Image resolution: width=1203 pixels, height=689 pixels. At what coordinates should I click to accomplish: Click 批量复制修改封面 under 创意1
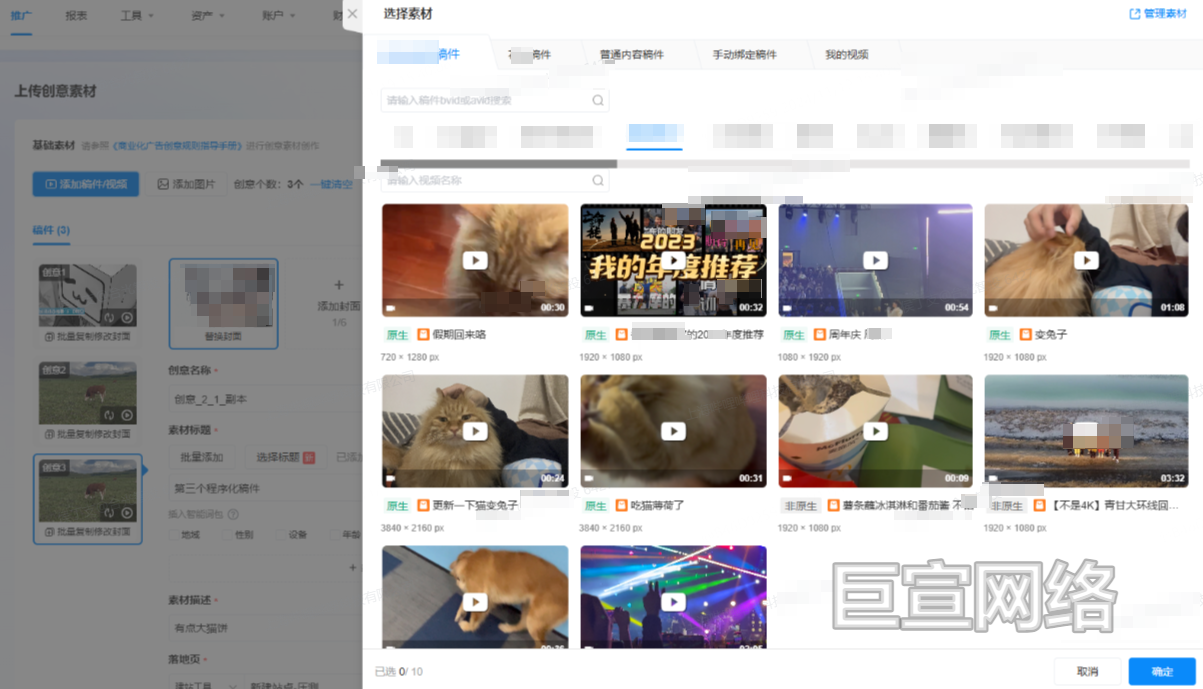point(87,337)
